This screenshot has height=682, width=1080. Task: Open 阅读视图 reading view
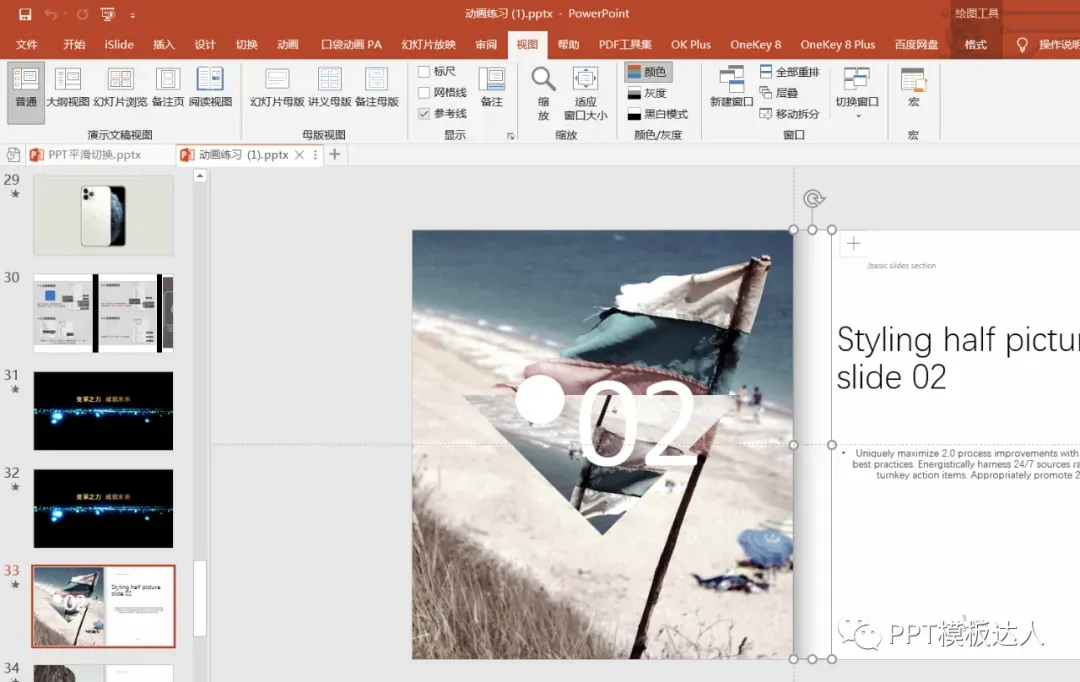point(210,88)
